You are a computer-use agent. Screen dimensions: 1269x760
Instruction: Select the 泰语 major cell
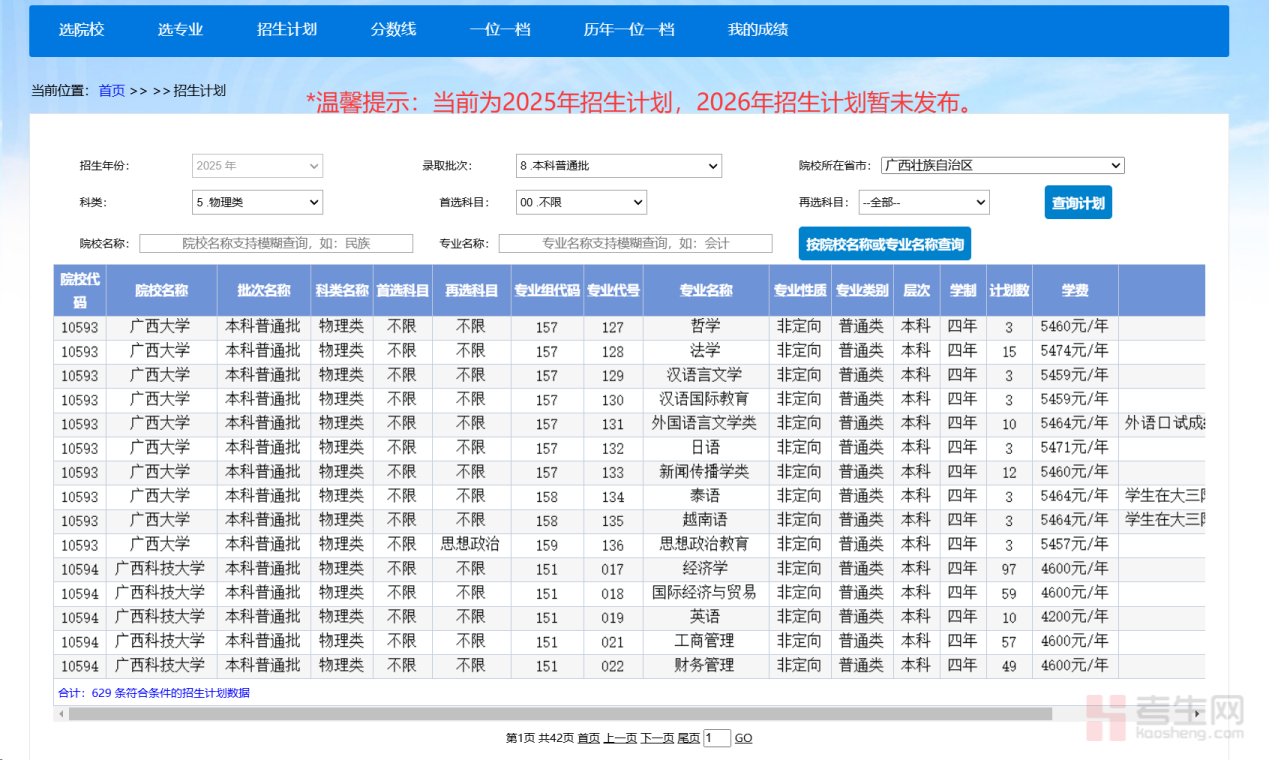[x=706, y=496]
